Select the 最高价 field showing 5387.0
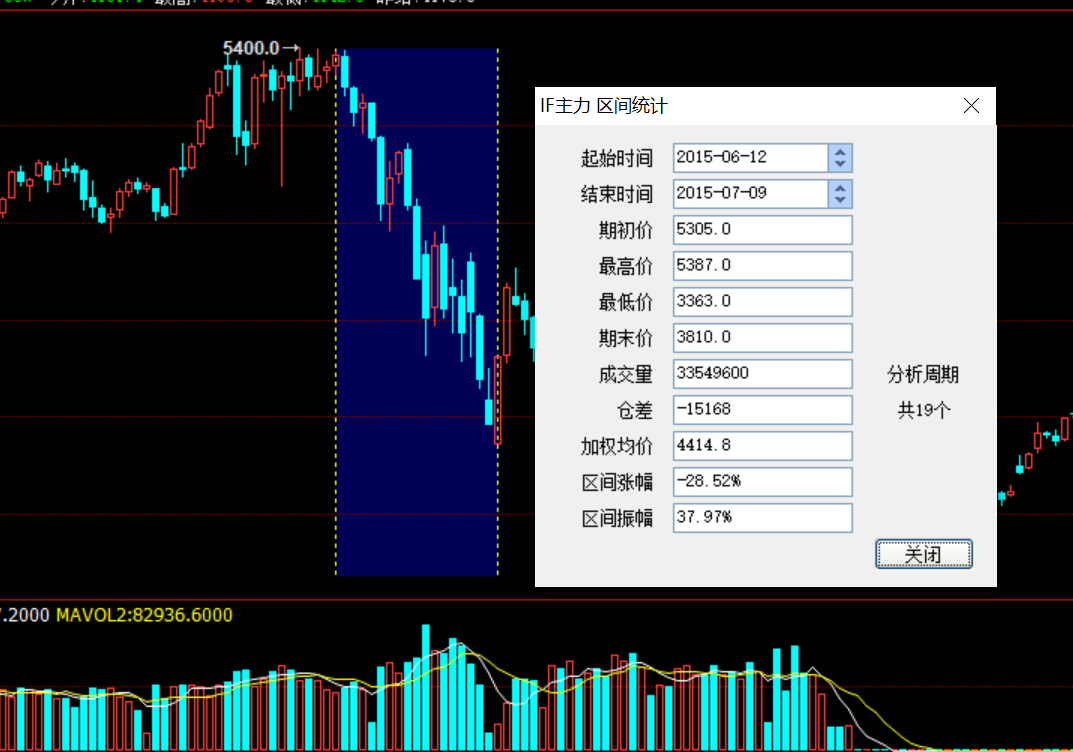 tap(762, 266)
